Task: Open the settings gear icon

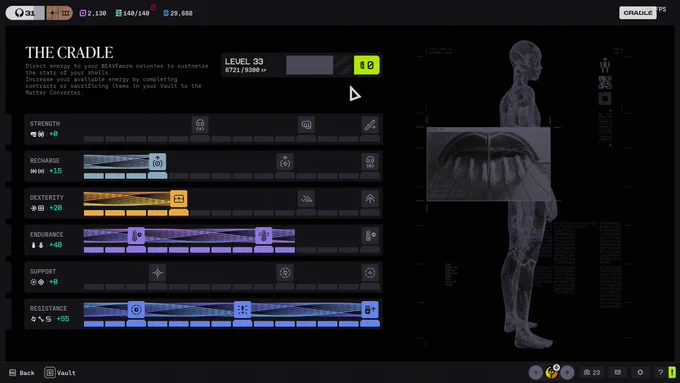Action: pos(640,372)
